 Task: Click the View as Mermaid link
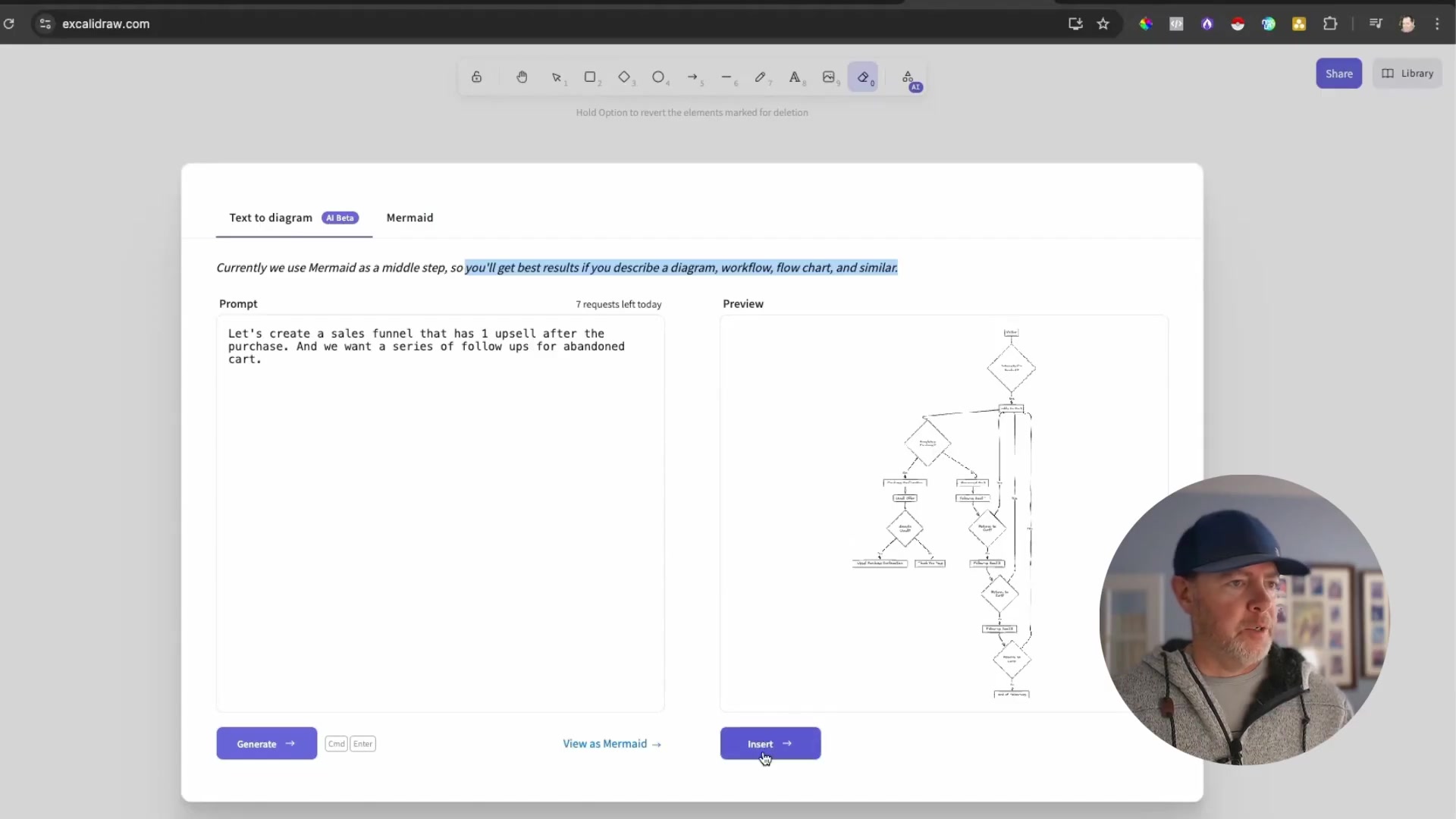(x=611, y=743)
